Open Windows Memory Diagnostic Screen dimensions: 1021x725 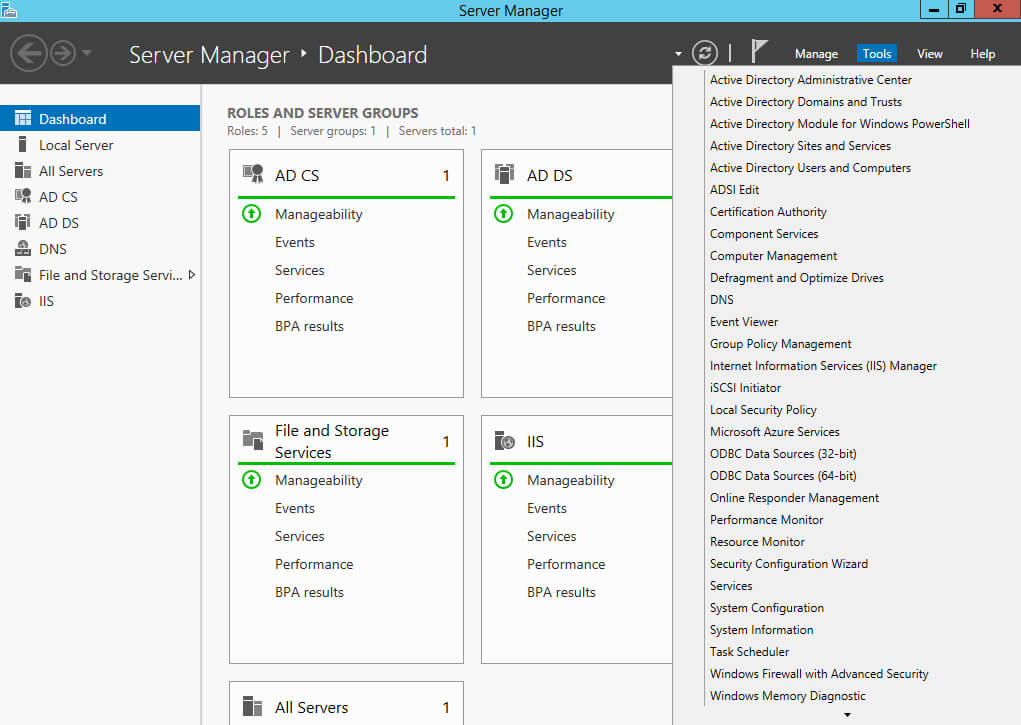(x=788, y=696)
